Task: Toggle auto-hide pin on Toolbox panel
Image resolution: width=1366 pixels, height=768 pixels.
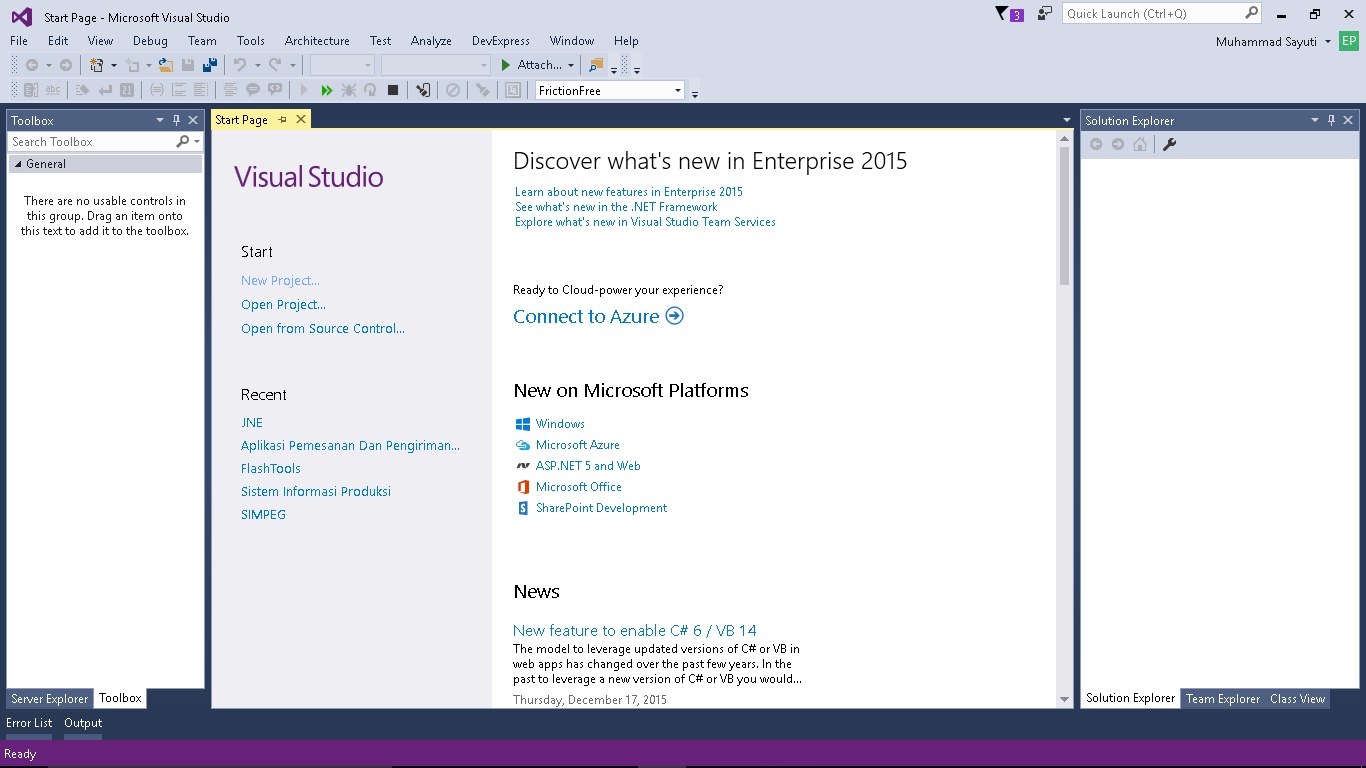Action: pos(176,120)
